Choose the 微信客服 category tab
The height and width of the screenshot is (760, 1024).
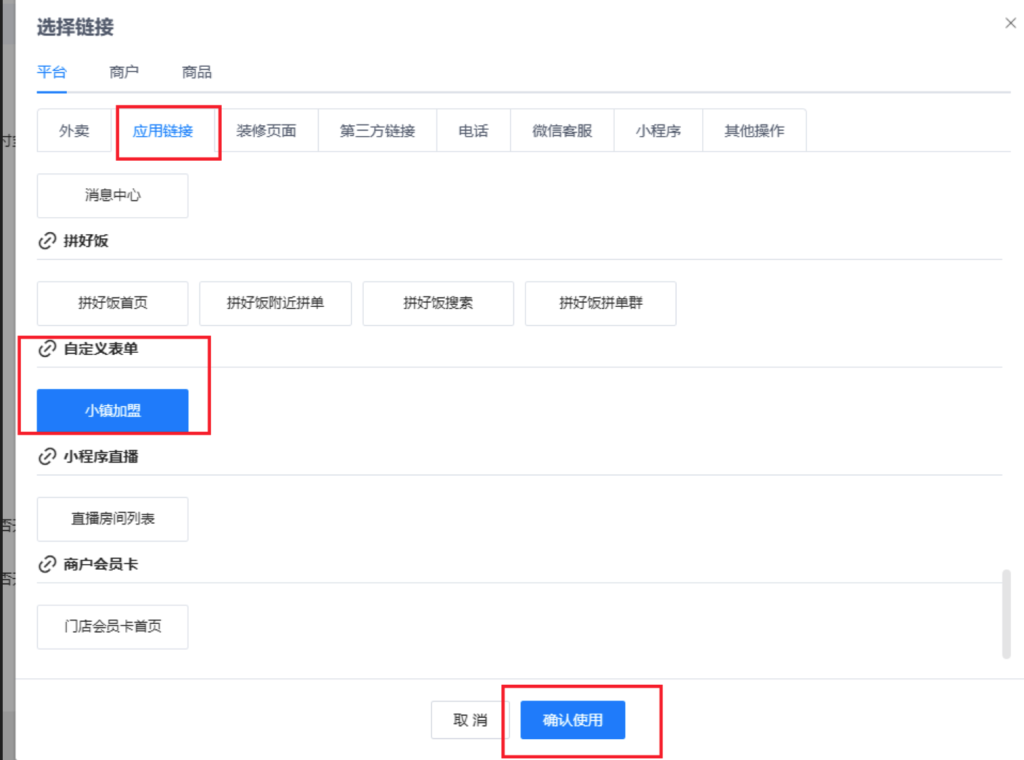tap(562, 131)
